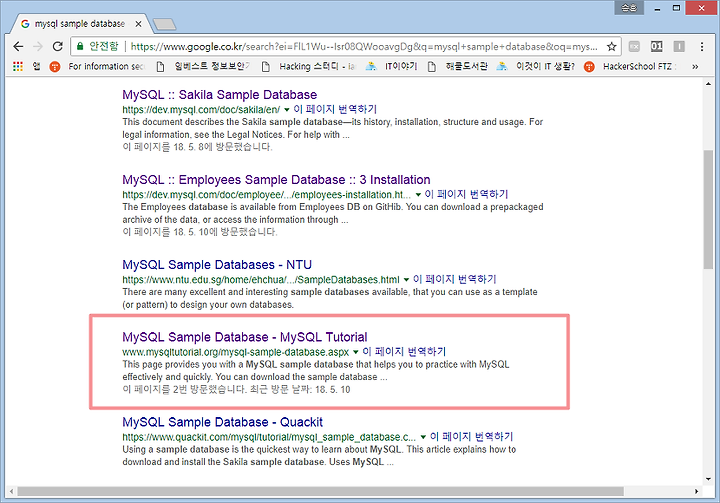Open 'MySQL Sample Database - MySQL Tutorial' result
Viewport: 720px width, 503px height.
pos(245,337)
